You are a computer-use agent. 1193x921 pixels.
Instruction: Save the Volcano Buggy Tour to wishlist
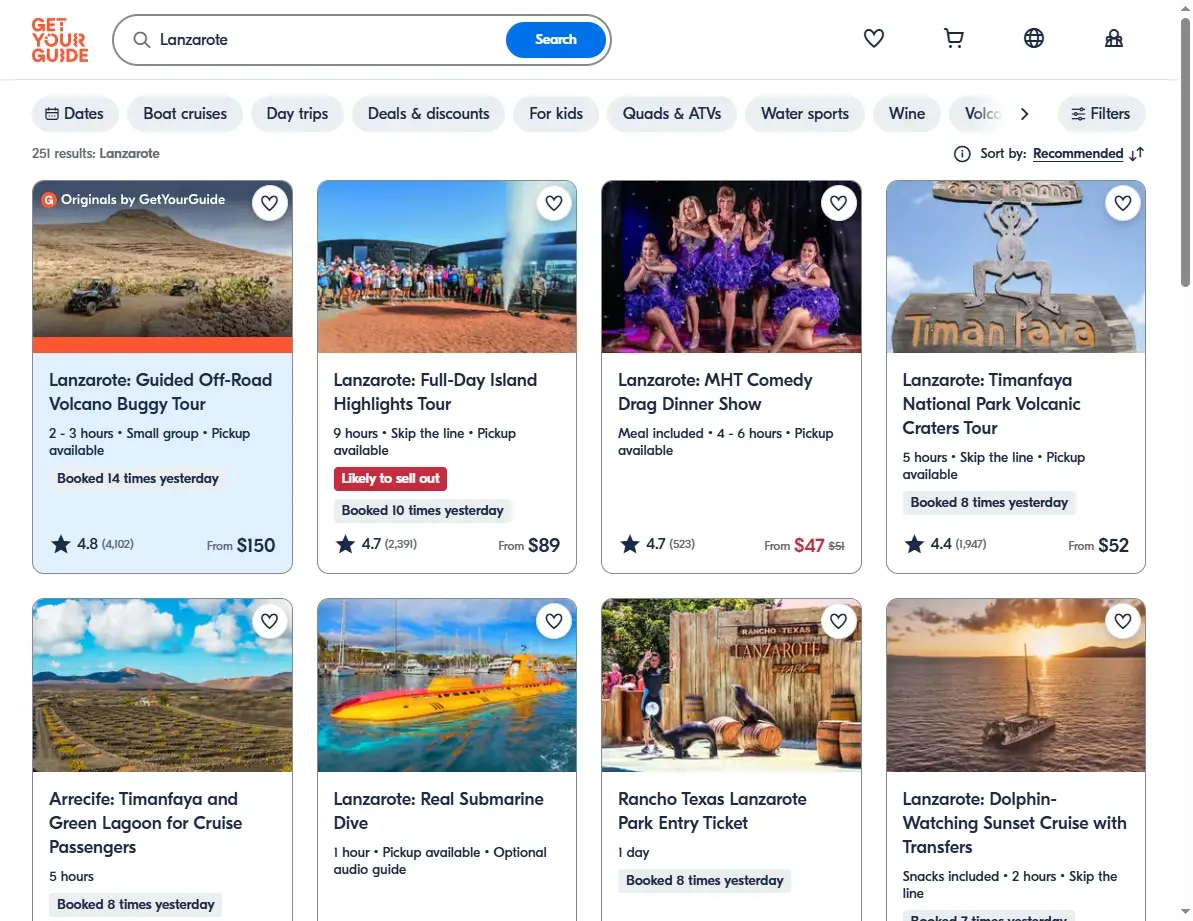(269, 203)
